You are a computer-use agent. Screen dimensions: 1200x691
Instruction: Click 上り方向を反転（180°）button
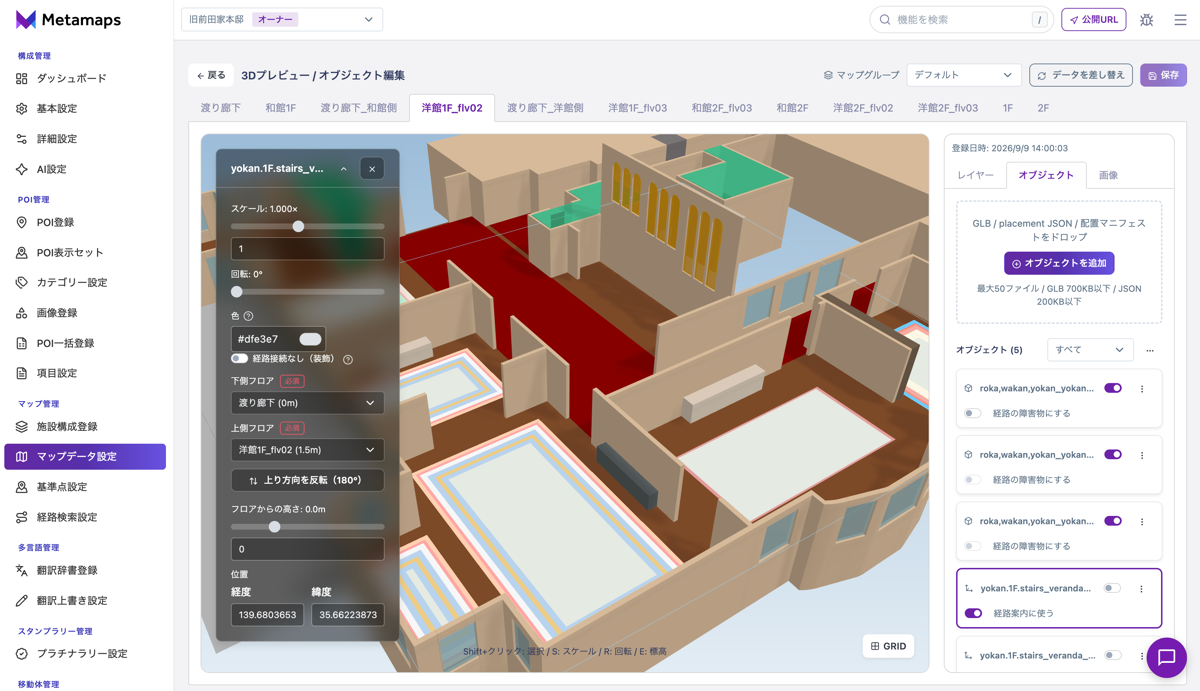click(307, 480)
